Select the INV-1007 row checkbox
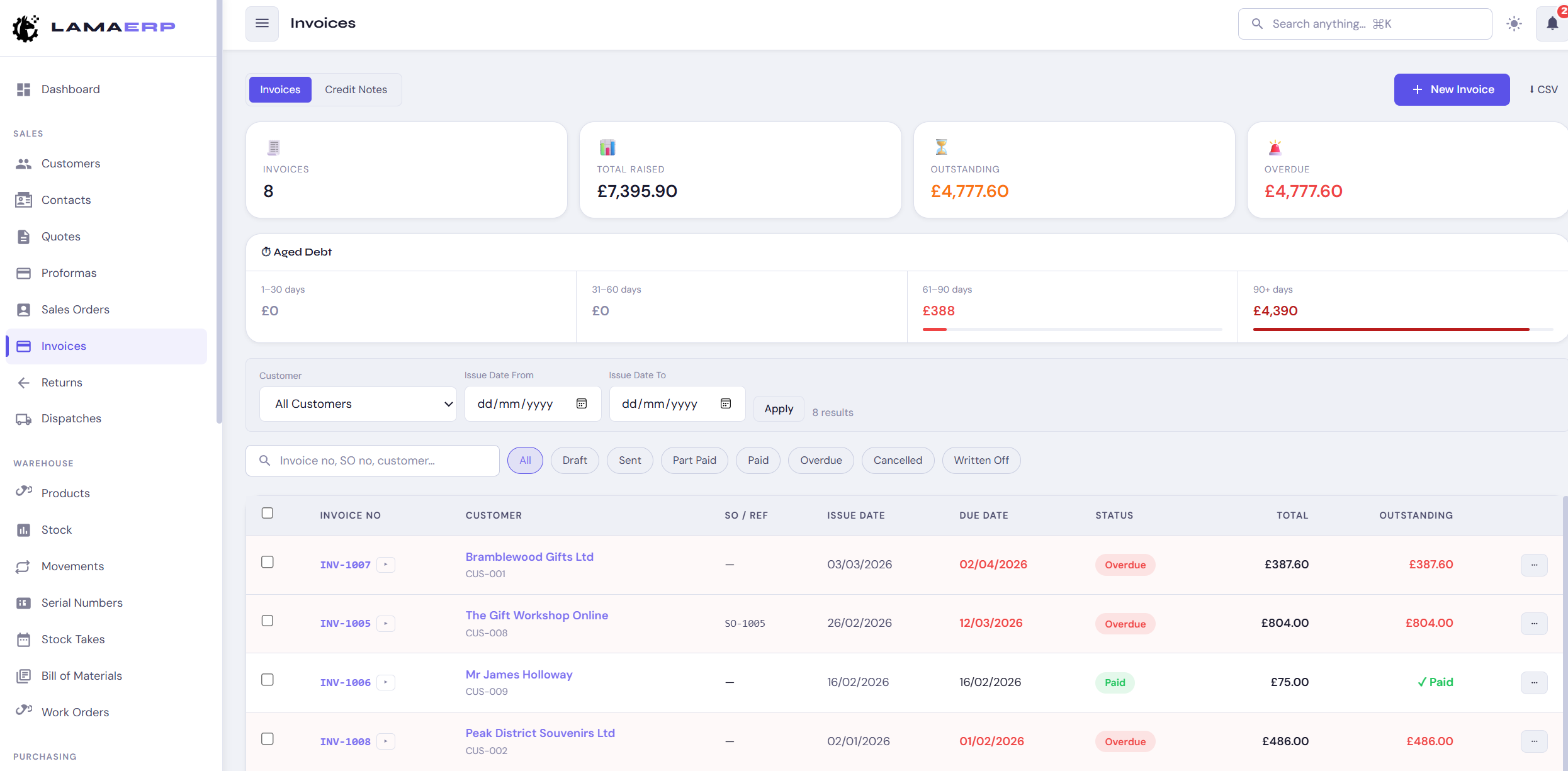The height and width of the screenshot is (771, 1568). [268, 562]
